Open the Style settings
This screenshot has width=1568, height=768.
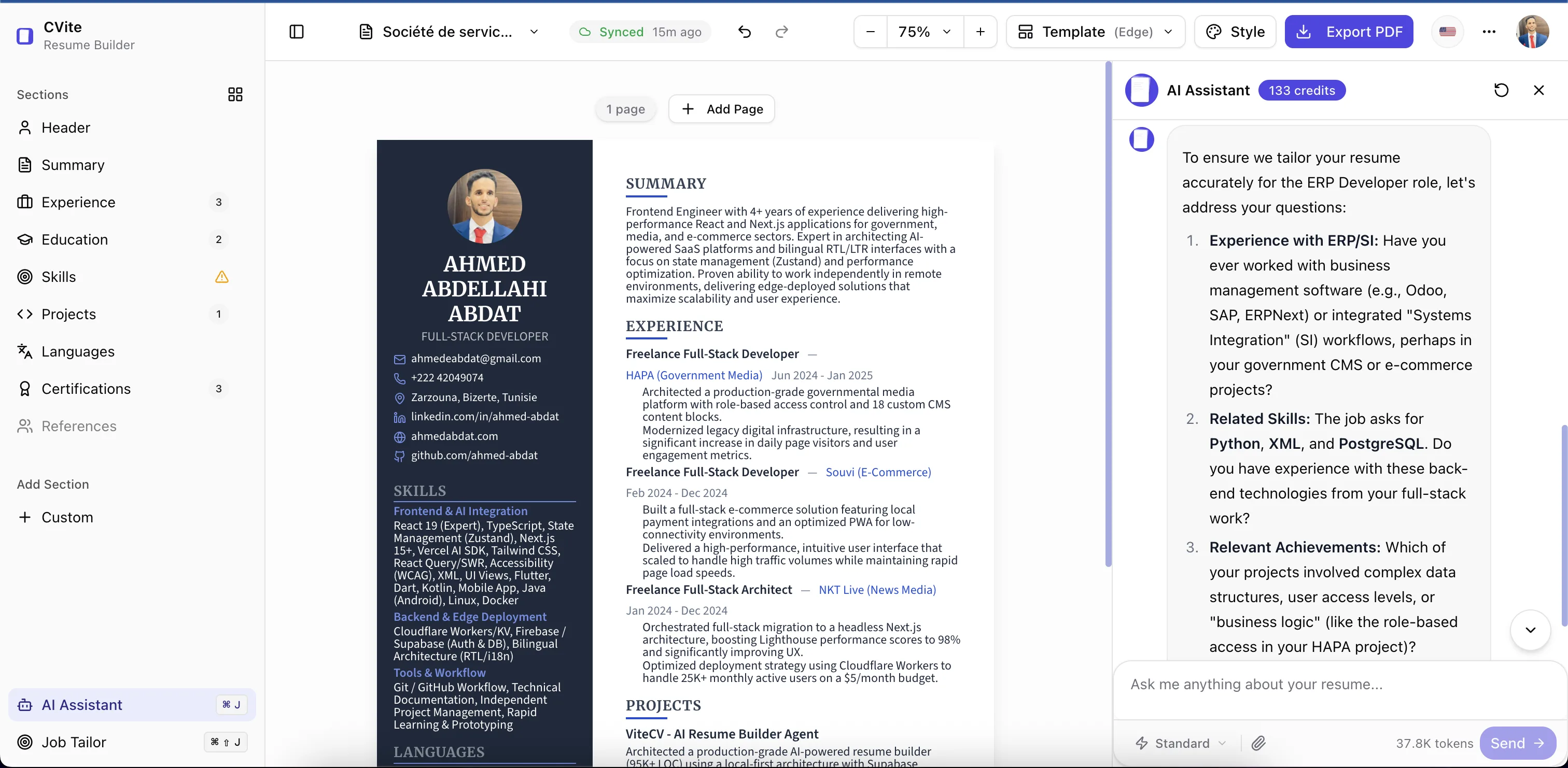pos(1235,32)
